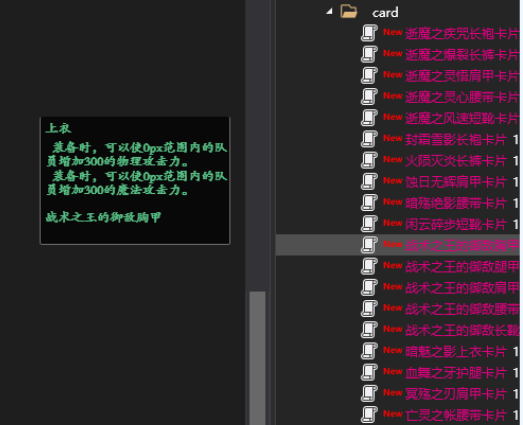This screenshot has width=523, height=425.
Task: Pick file 冥殇之刃肩甲卡片
Action: point(456,394)
